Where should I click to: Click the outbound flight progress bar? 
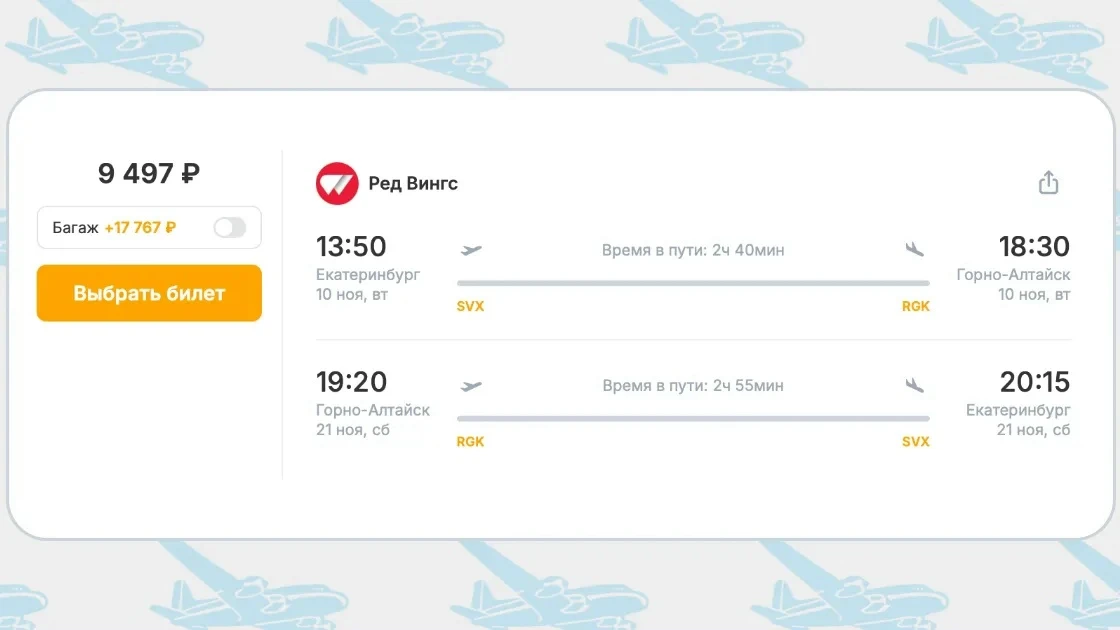point(693,283)
